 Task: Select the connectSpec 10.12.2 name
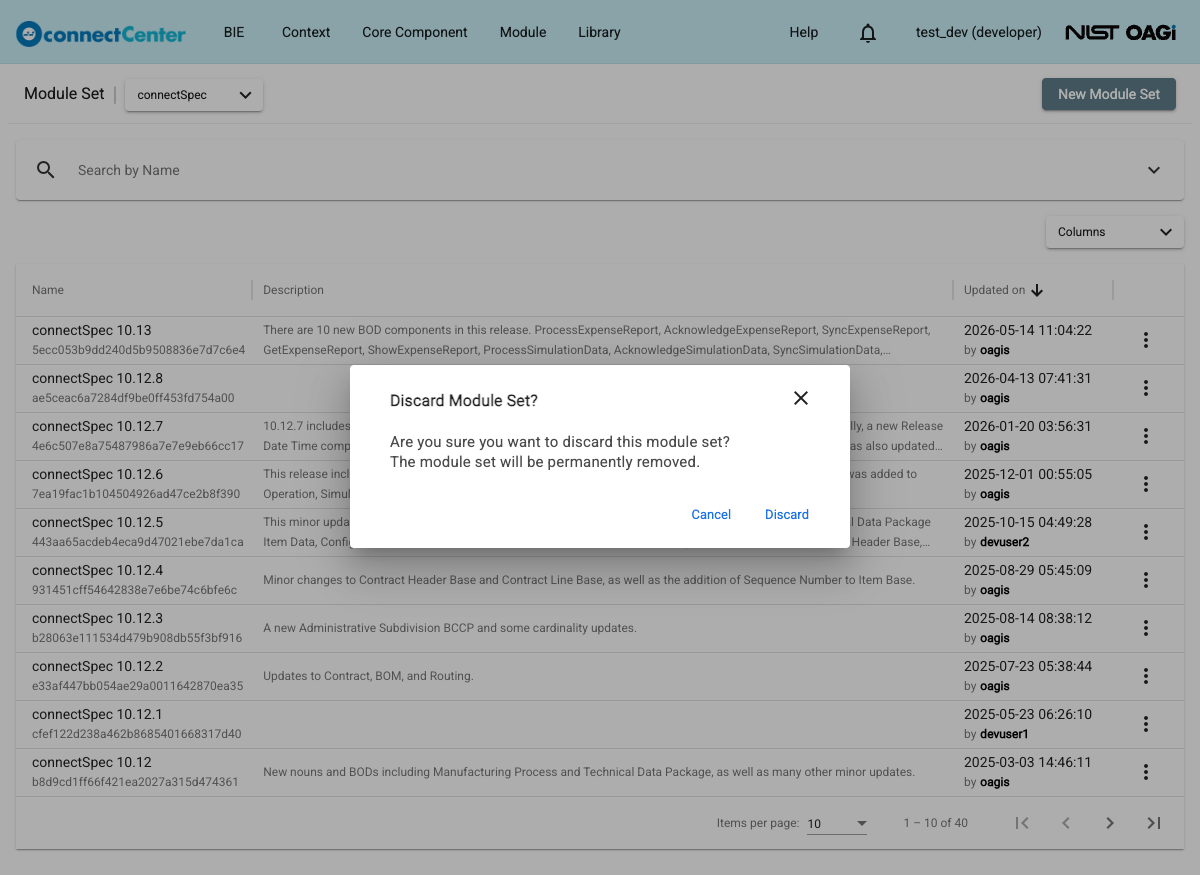coord(97,666)
